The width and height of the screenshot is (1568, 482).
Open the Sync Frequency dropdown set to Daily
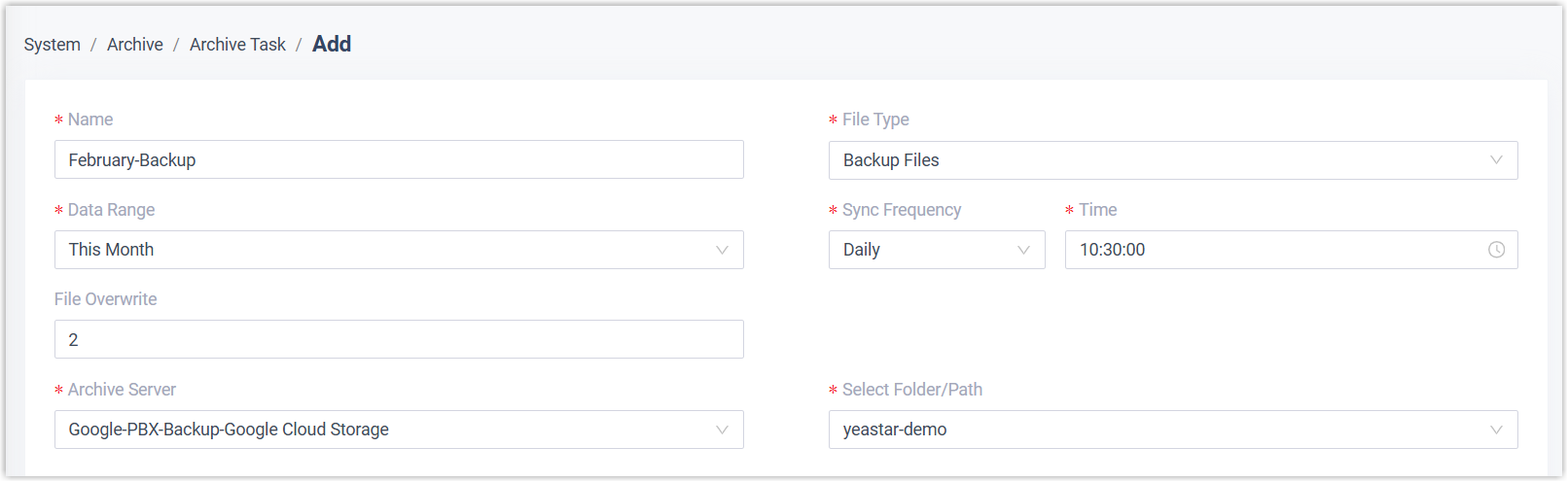click(x=924, y=250)
